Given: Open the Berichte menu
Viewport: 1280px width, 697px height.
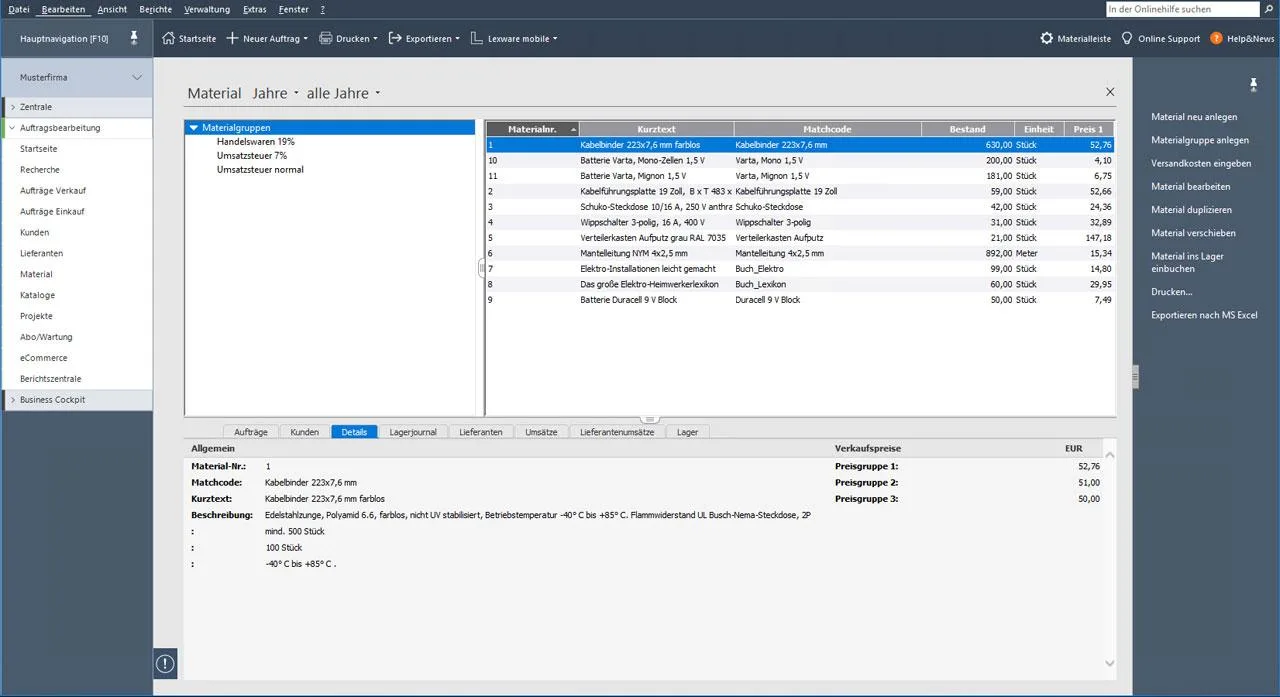Looking at the screenshot, I should (156, 9).
